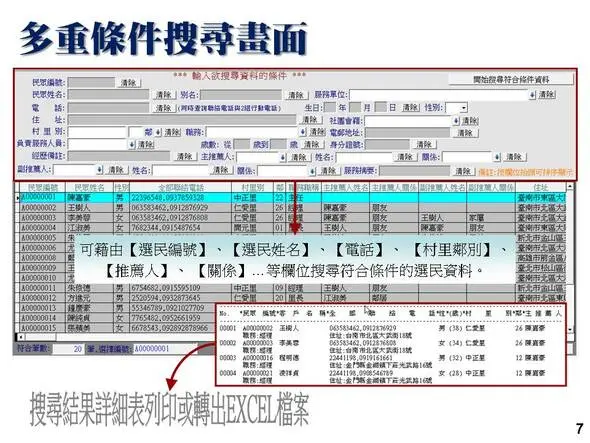Image resolution: width=590 pixels, height=443 pixels.
Task: Open the 職稱 dropdown arrow
Action: coord(303,132)
